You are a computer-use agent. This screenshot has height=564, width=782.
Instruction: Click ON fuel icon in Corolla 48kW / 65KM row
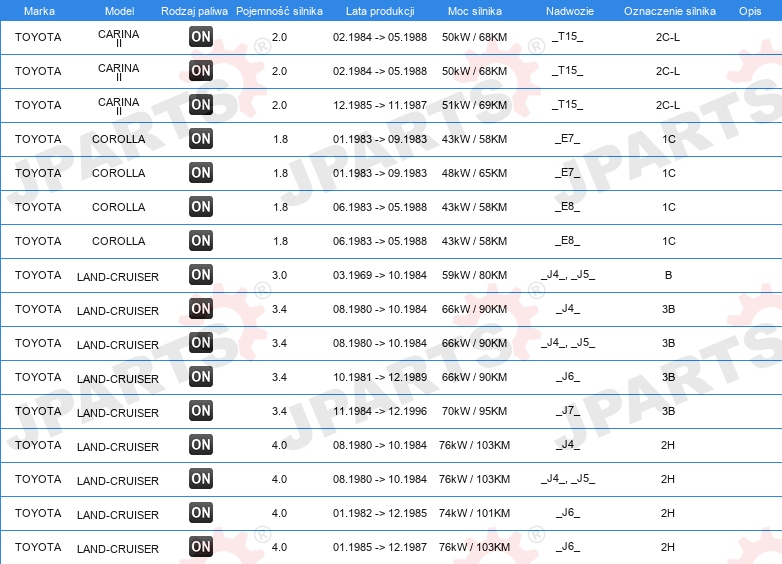tap(201, 173)
